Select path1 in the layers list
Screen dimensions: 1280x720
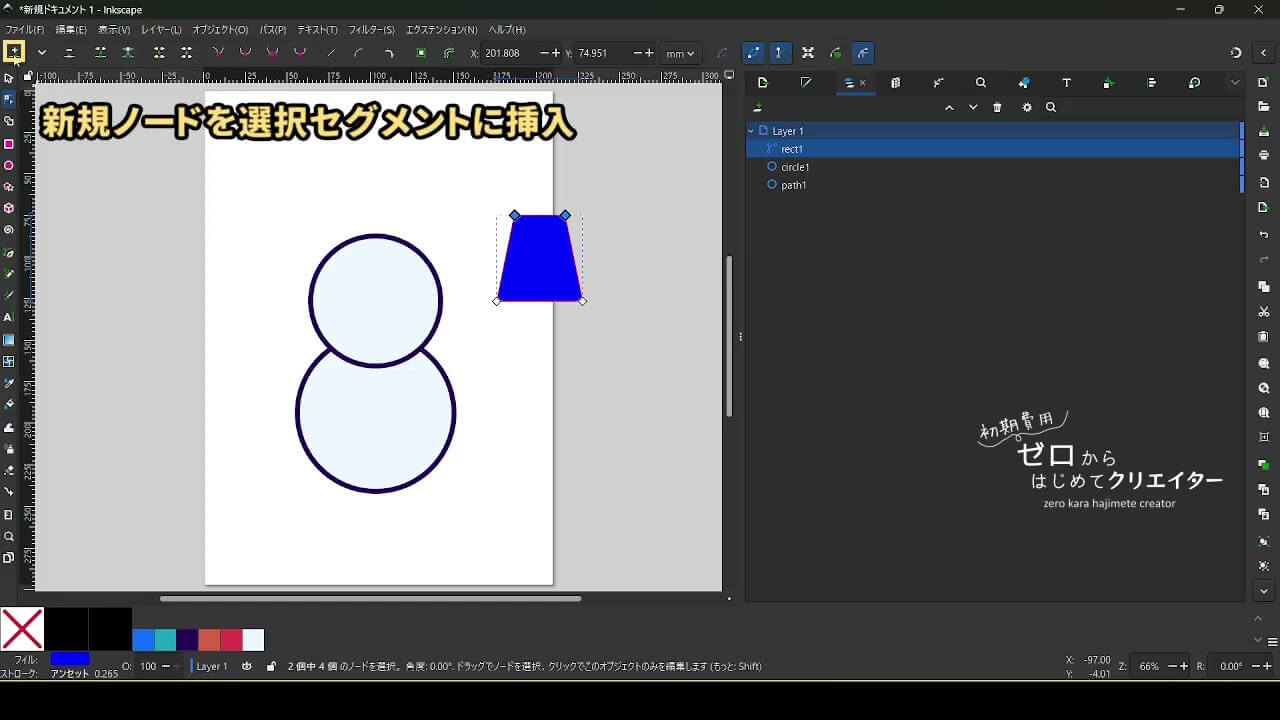point(793,185)
